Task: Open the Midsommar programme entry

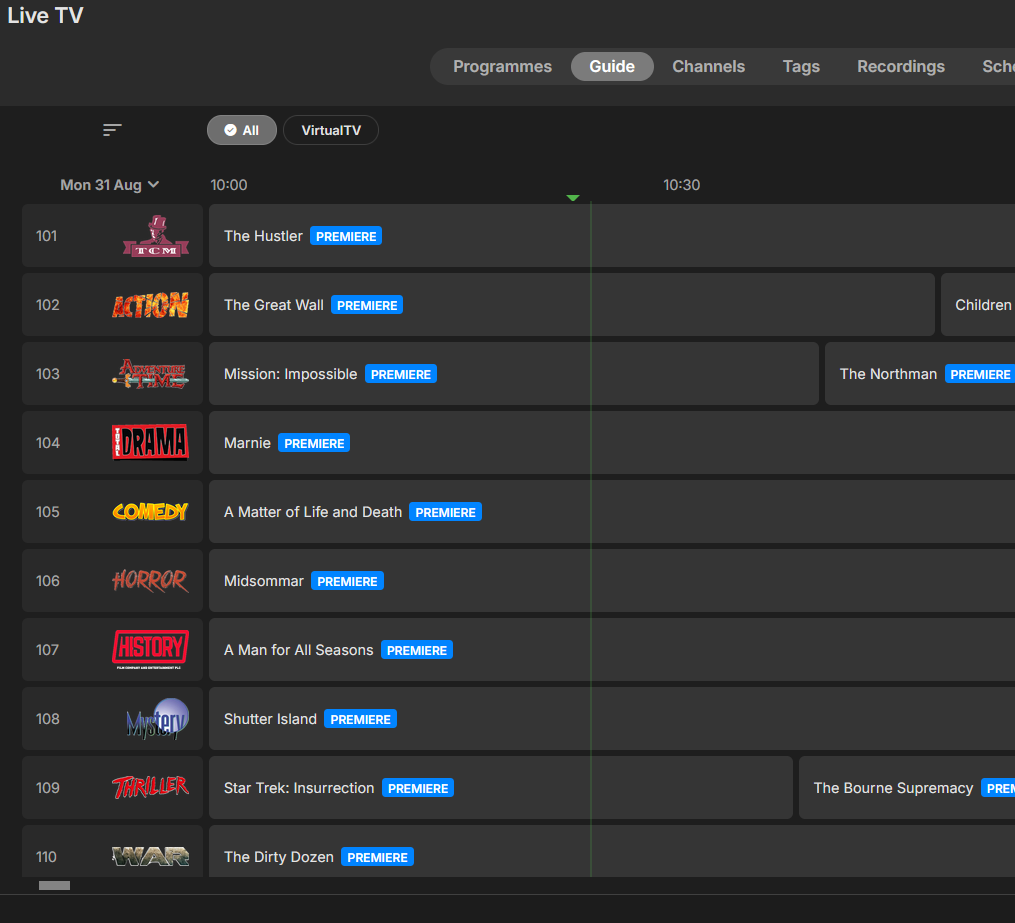Action: 612,581
